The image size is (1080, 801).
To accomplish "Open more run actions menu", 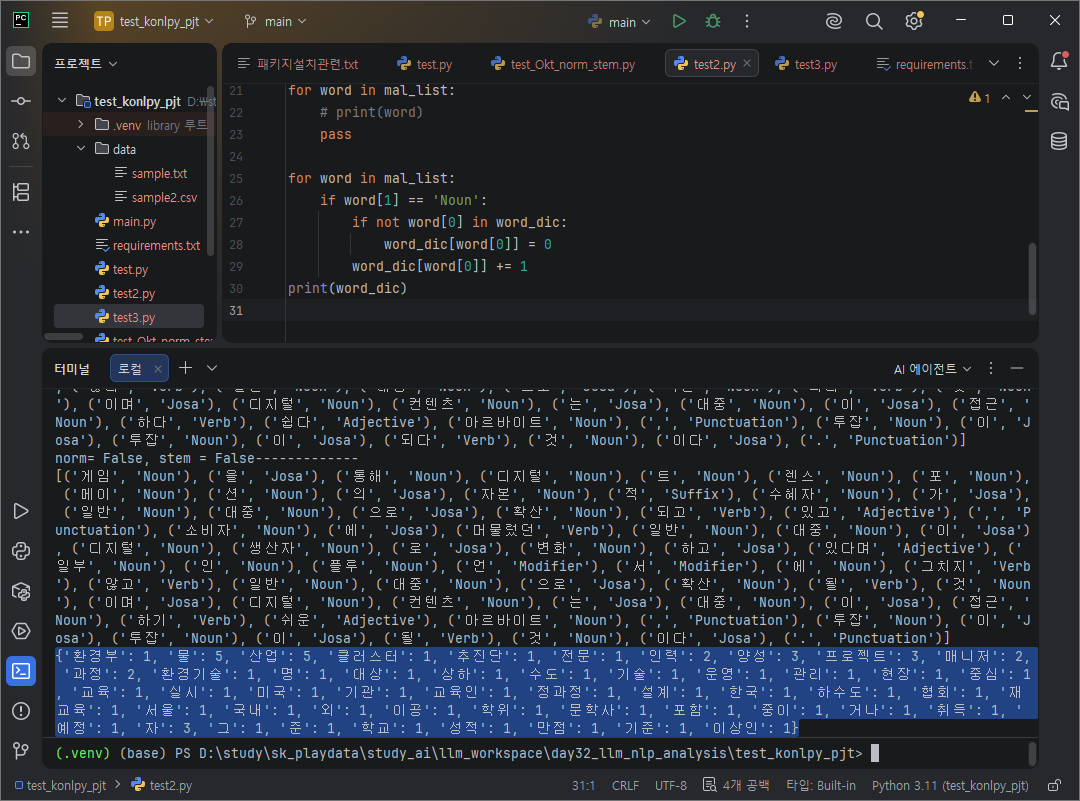I will click(747, 21).
